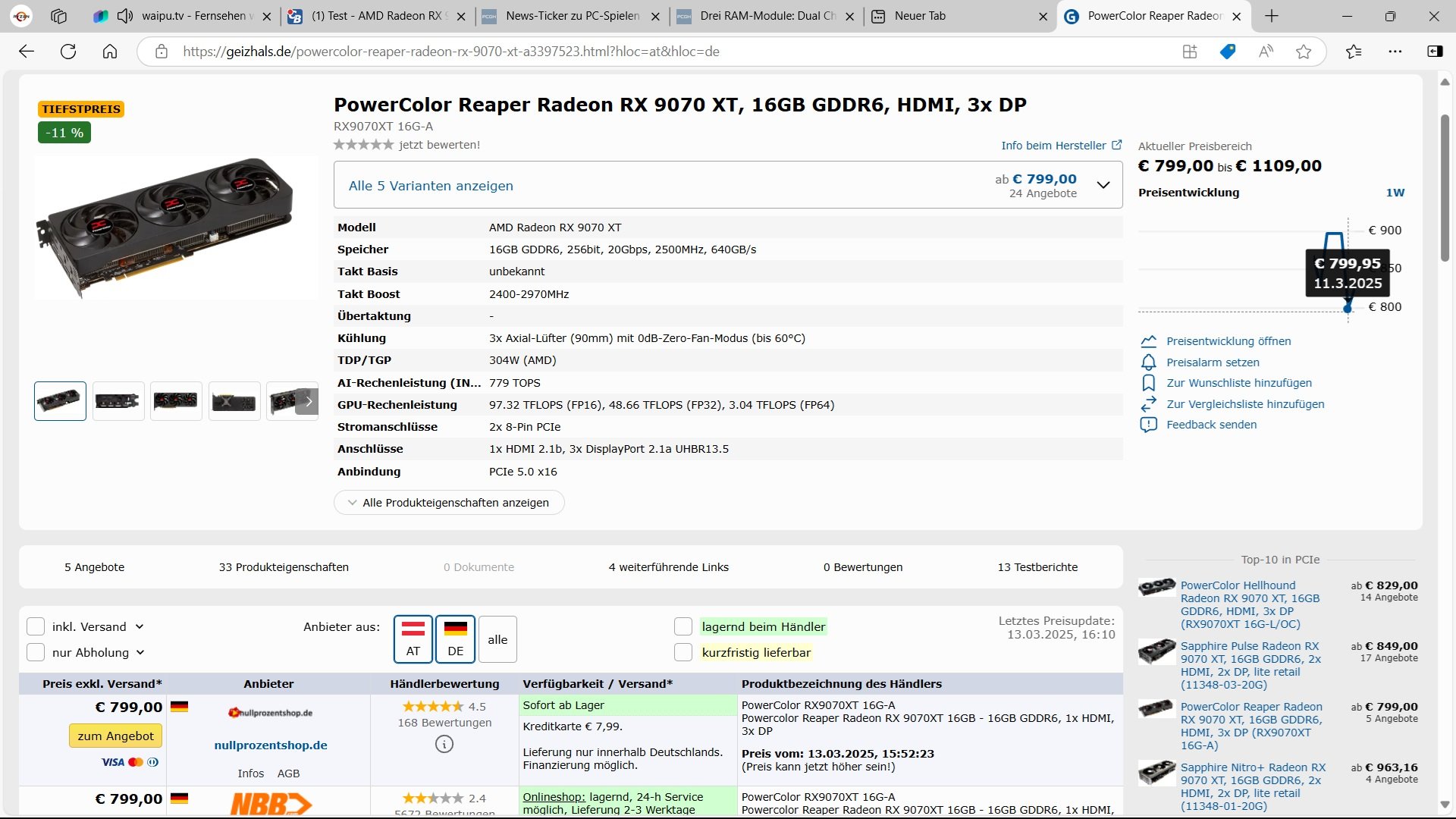Select the second product thumbnail image
1456x819 pixels.
pyautogui.click(x=118, y=401)
